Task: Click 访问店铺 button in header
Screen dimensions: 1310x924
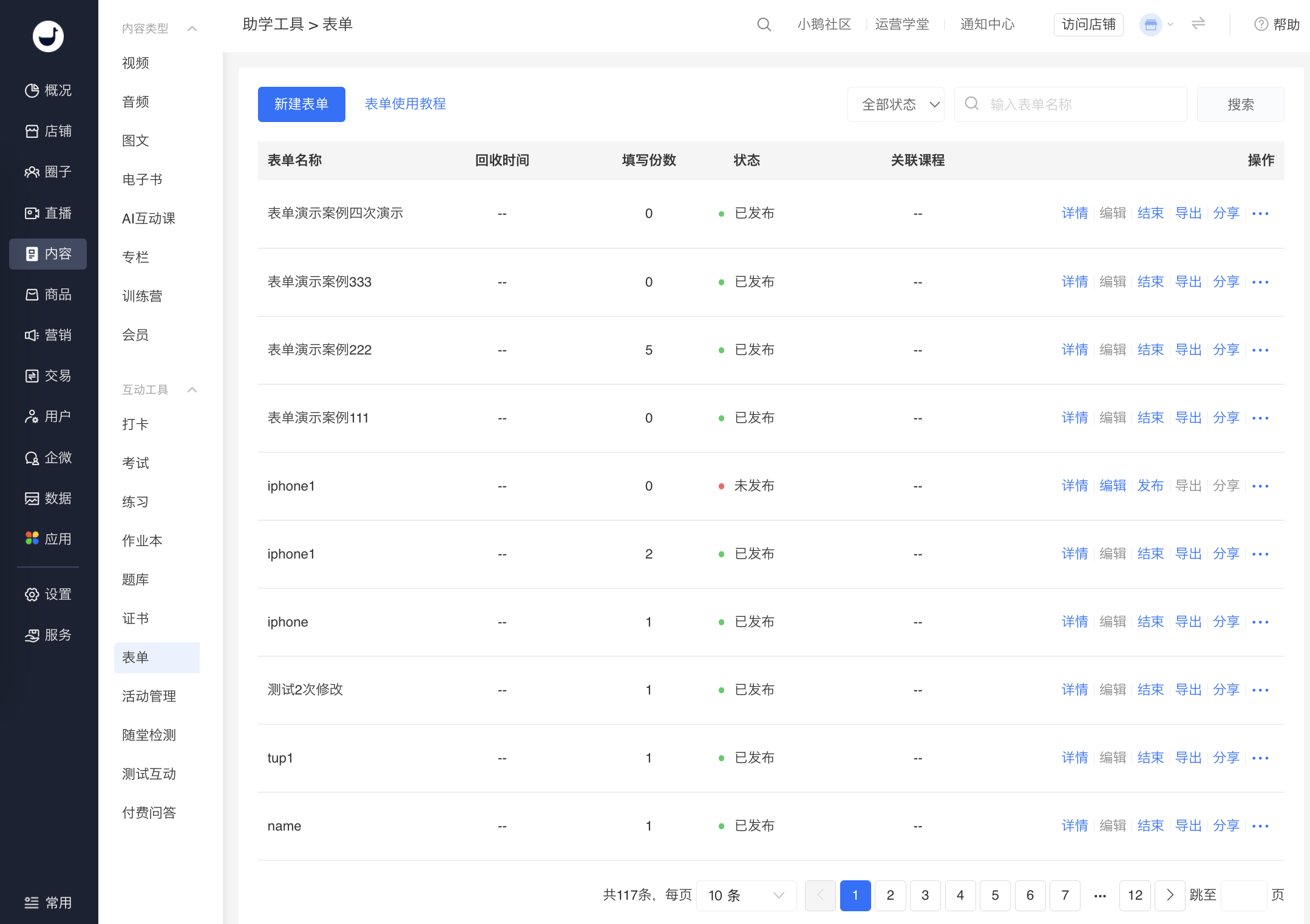Action: (1088, 24)
